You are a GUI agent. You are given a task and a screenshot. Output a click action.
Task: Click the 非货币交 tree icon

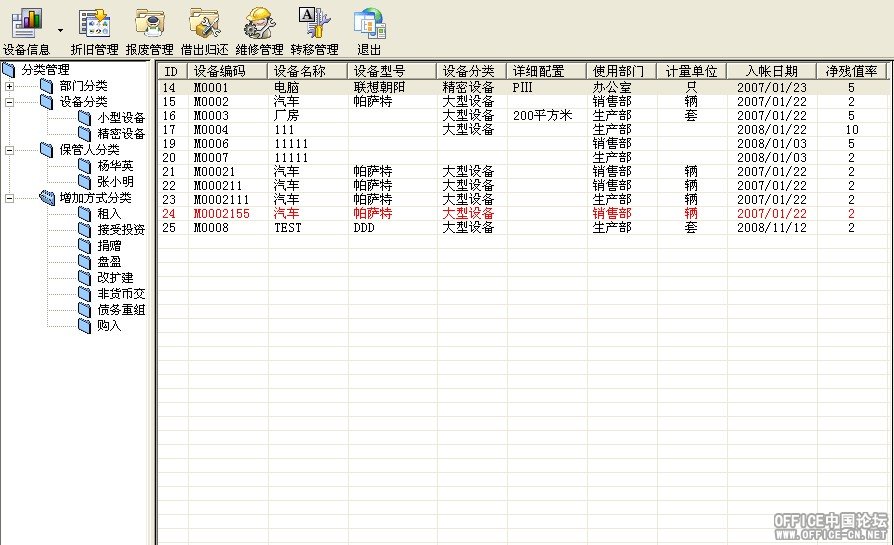(84, 294)
